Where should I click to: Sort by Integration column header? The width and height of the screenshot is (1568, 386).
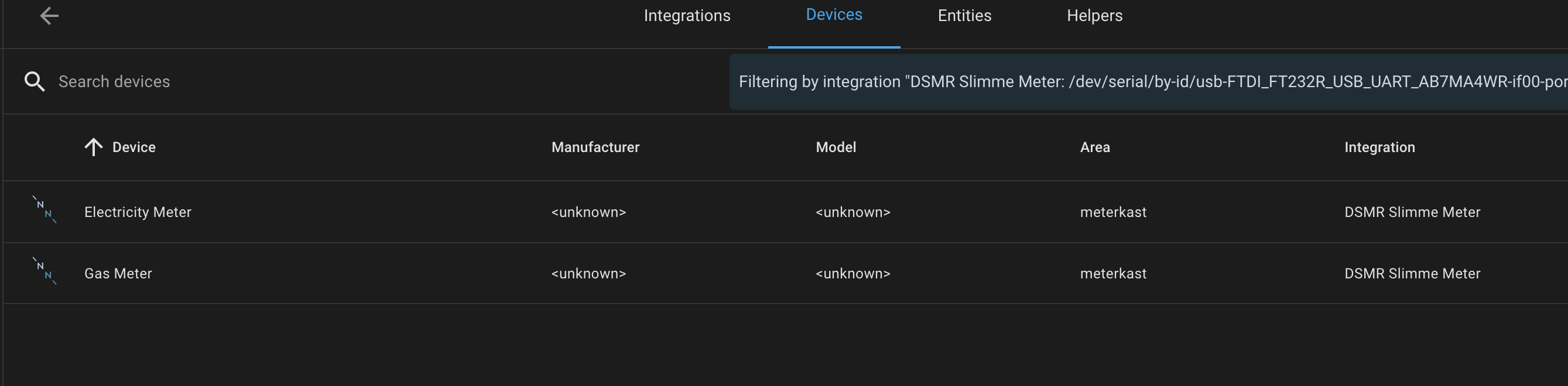[1379, 147]
